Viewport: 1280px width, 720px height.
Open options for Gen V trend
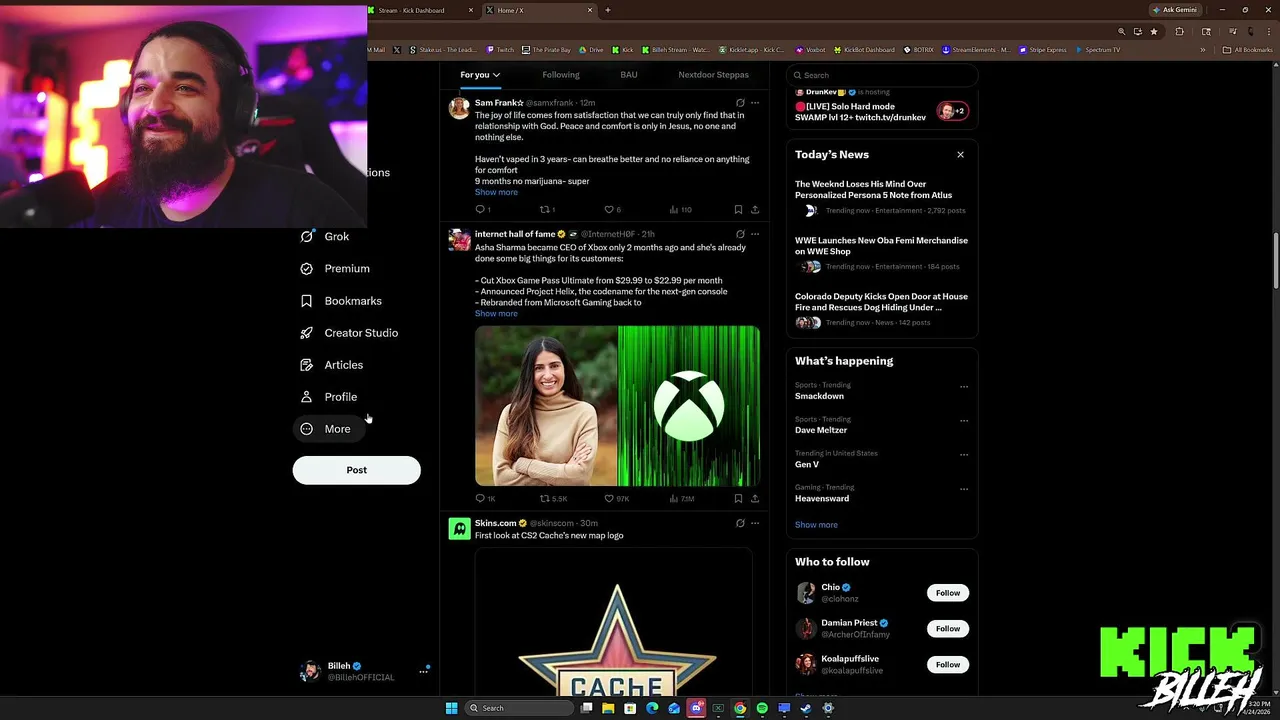pyautogui.click(x=964, y=455)
